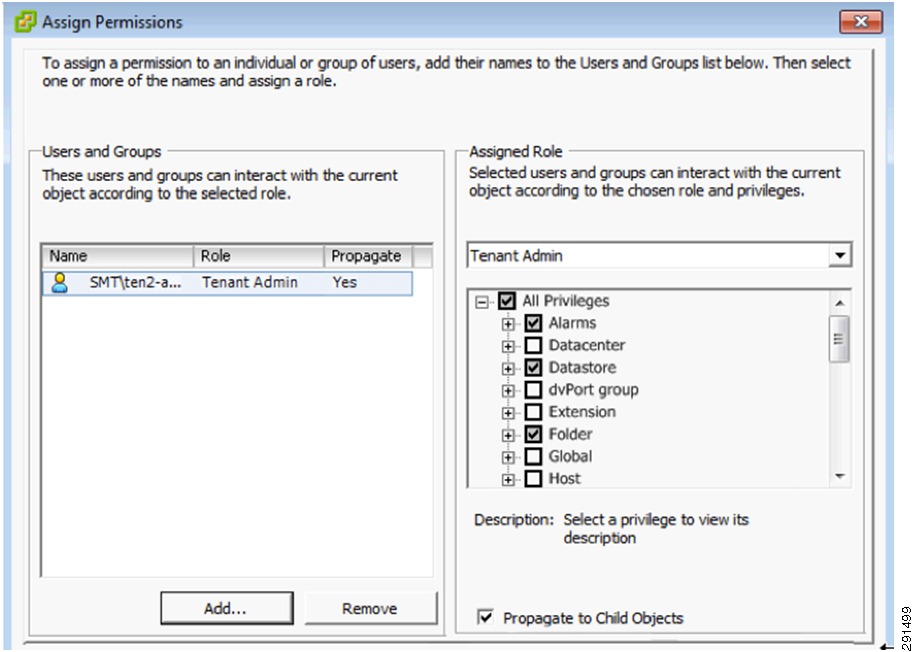Open the Tenant Admin role dropdown

click(839, 255)
